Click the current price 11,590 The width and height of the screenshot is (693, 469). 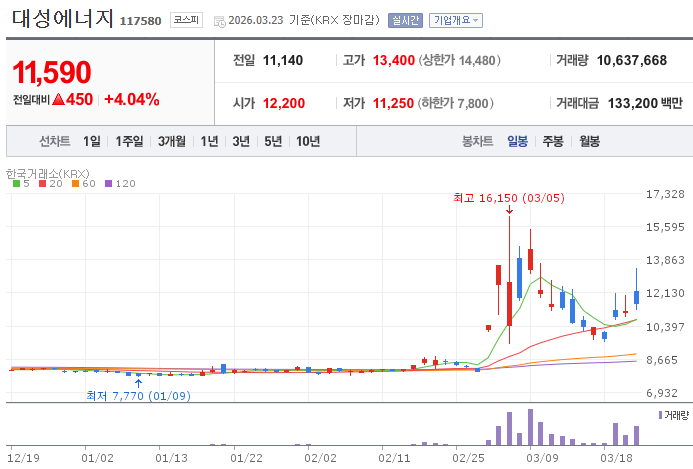(52, 72)
